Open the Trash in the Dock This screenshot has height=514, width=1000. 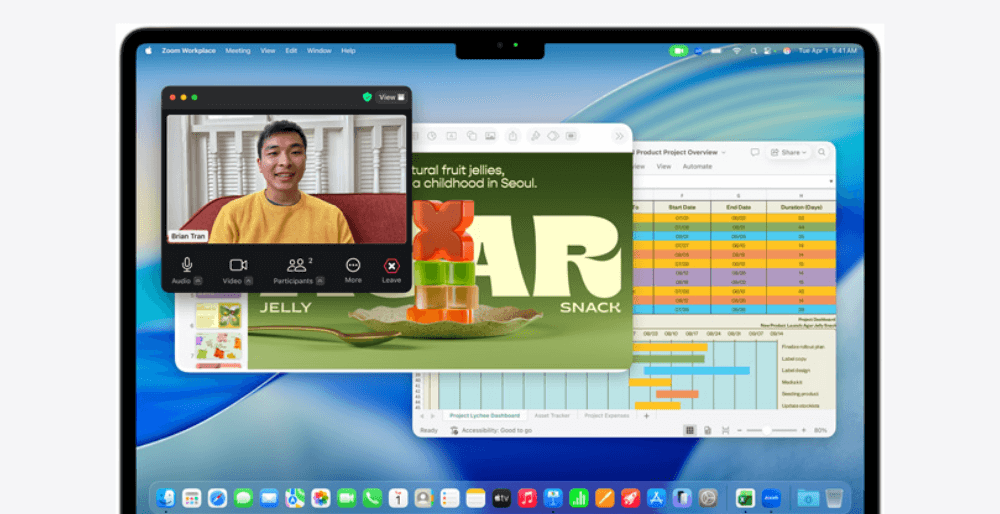834,497
